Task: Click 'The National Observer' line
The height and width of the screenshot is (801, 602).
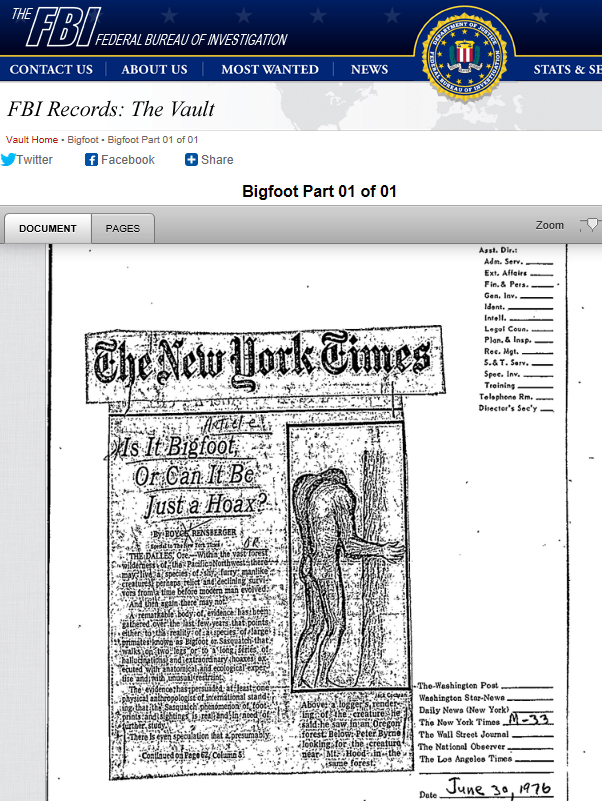Action: pyautogui.click(x=485, y=747)
